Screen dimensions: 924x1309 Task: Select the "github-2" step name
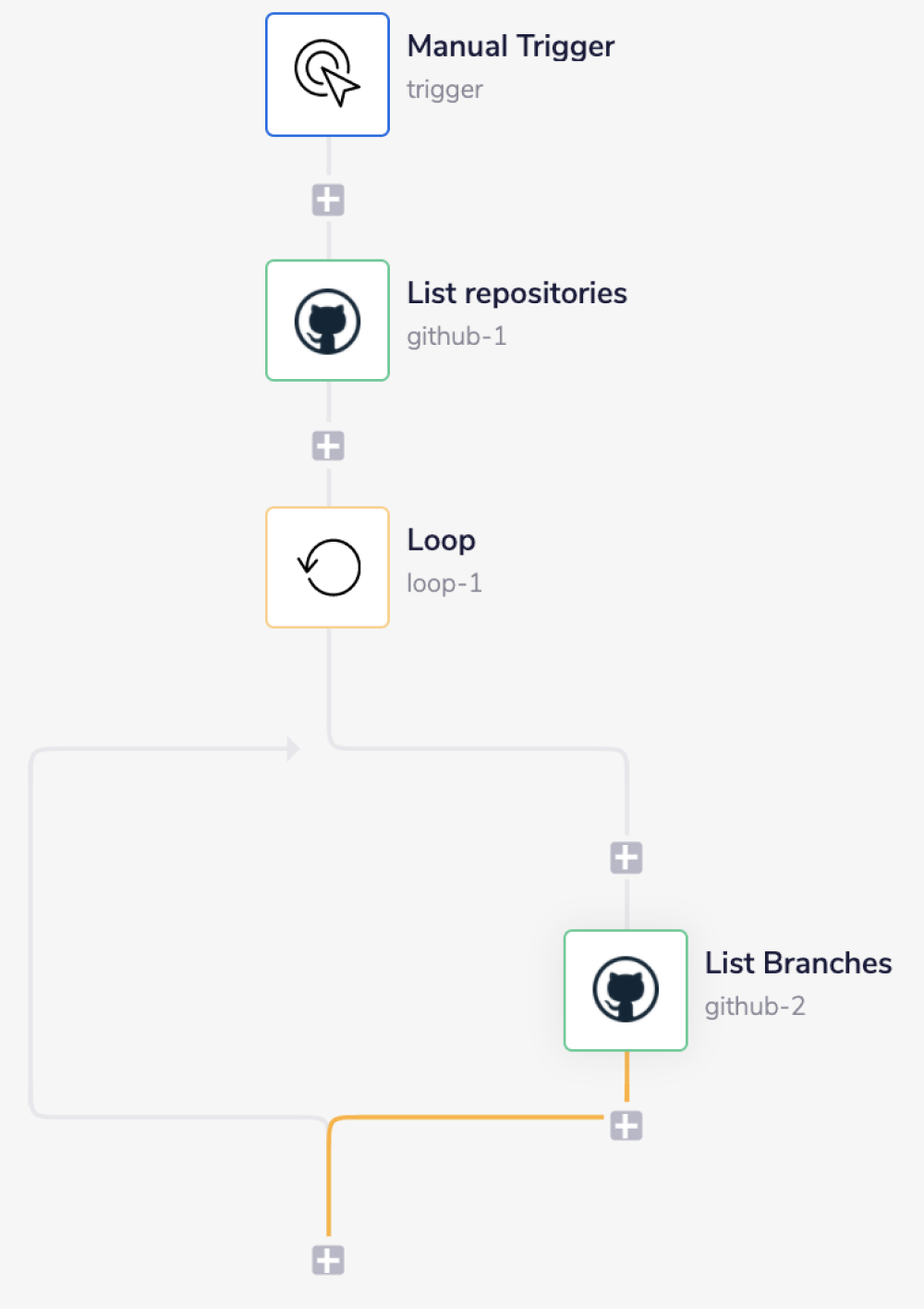tap(755, 1006)
